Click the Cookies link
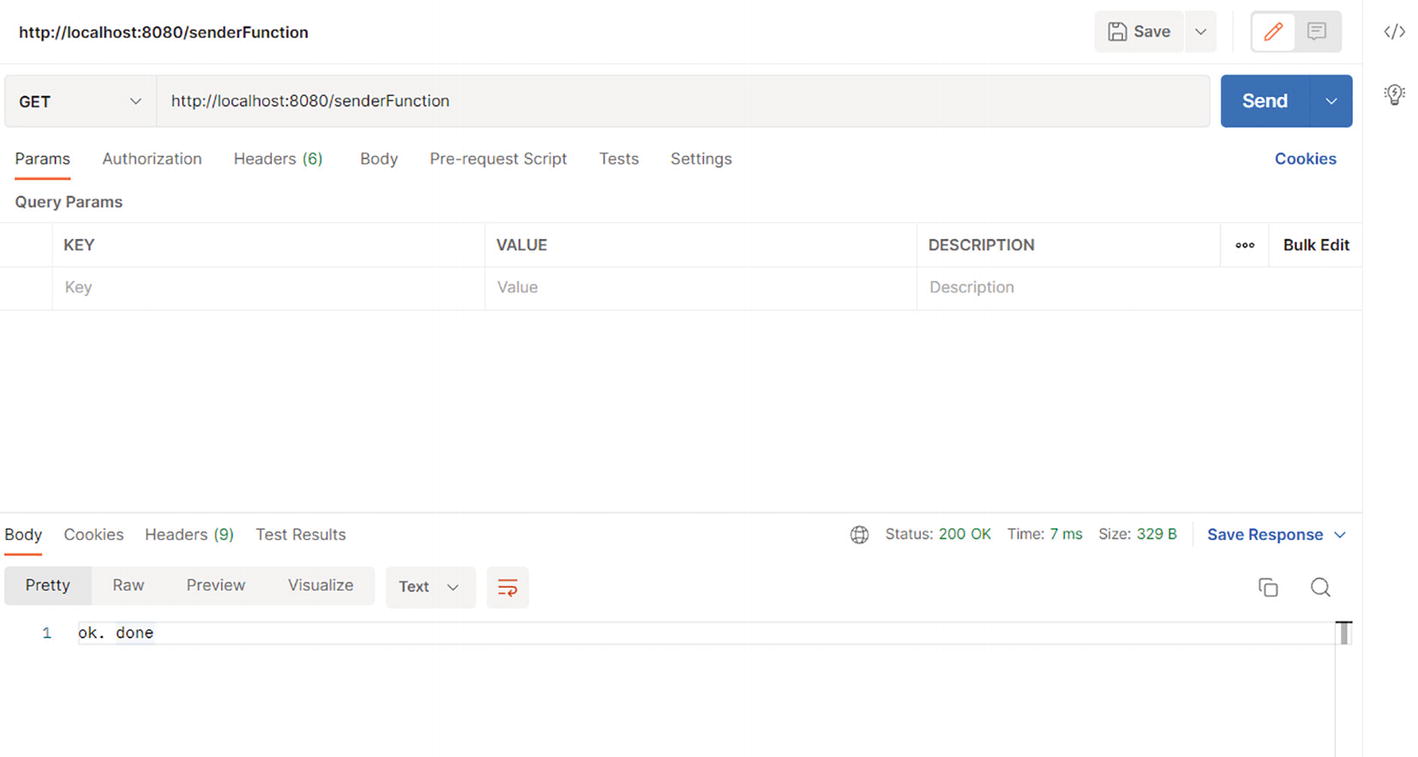Image resolution: width=1418 pixels, height=757 pixels. pos(1305,159)
